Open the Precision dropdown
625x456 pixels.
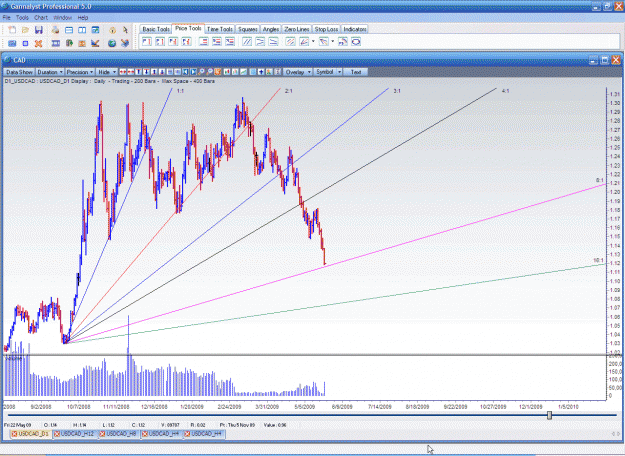[x=80, y=72]
